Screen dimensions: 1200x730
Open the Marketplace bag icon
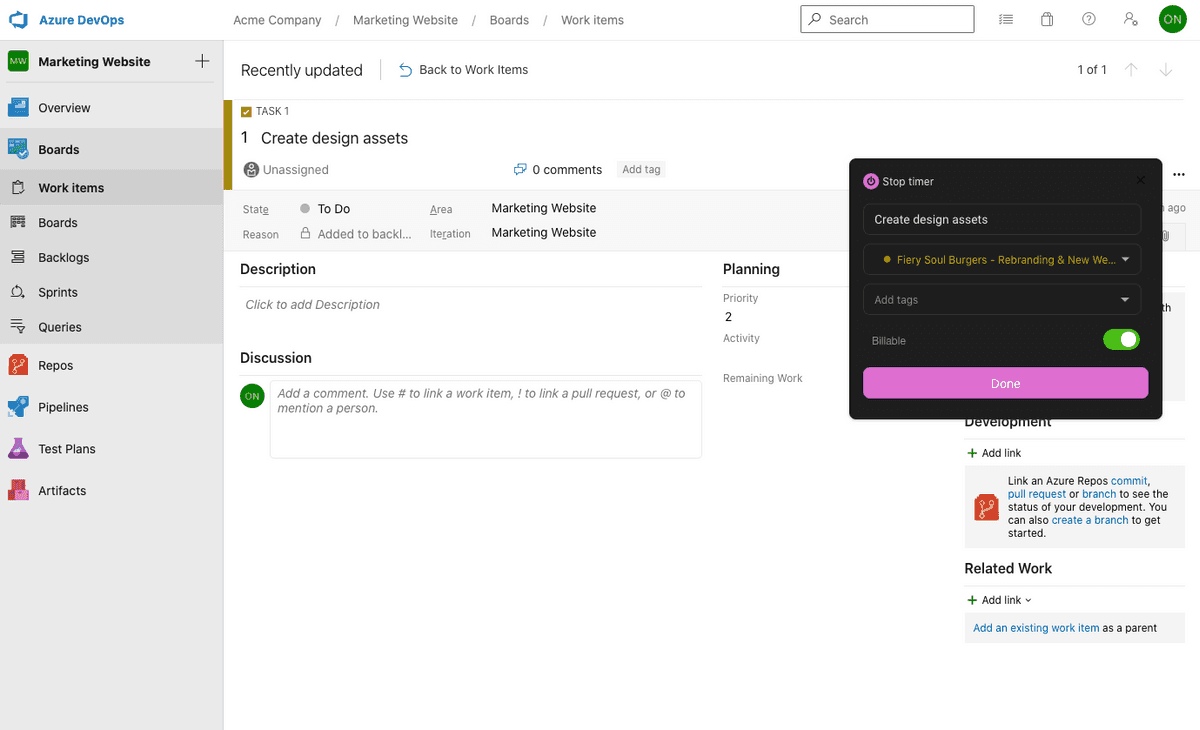[x=1046, y=19]
